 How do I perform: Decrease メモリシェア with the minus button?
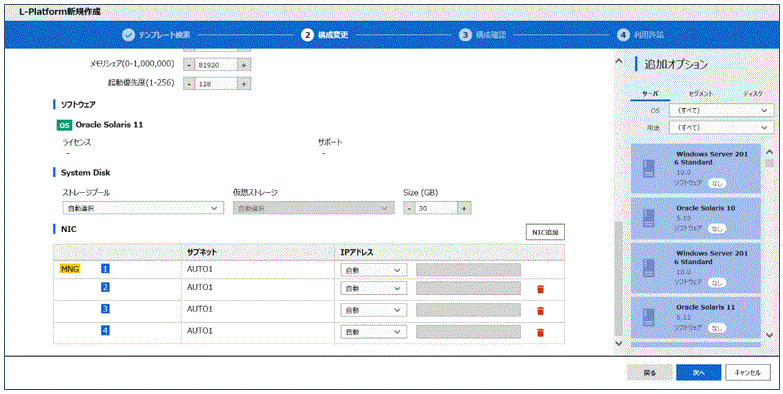point(189,65)
